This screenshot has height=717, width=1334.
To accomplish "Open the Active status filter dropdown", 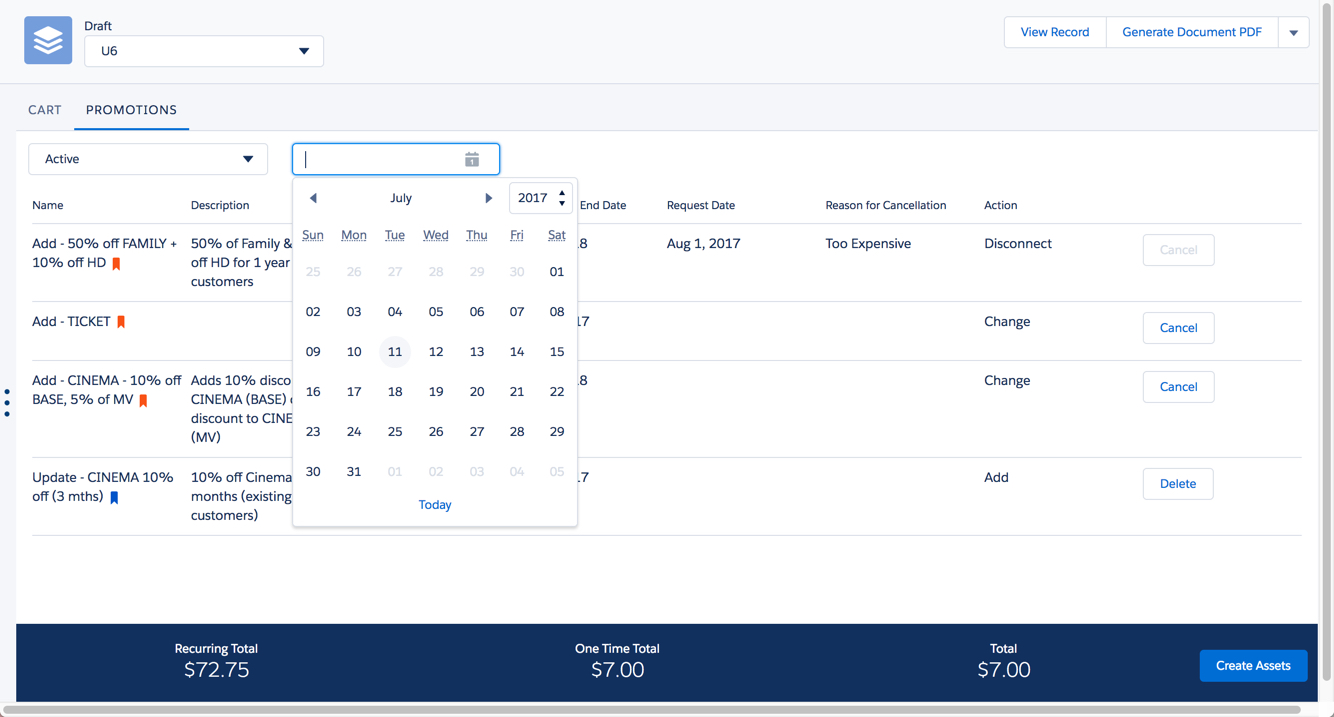I will tap(148, 159).
